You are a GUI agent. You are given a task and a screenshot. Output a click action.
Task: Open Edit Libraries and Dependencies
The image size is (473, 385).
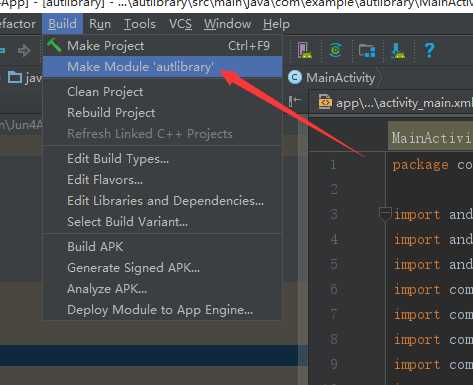click(163, 201)
